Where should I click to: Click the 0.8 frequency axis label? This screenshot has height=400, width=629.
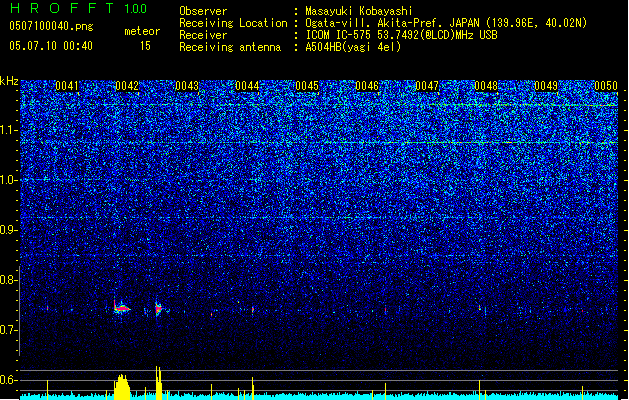(8, 280)
